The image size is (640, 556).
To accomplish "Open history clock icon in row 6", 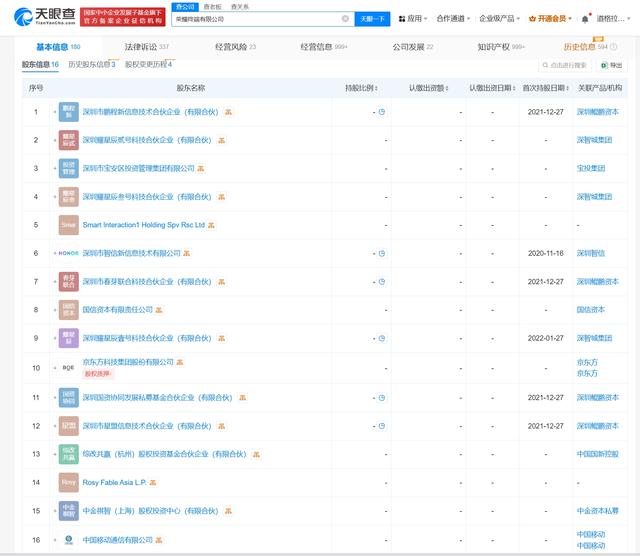I will pos(382,254).
